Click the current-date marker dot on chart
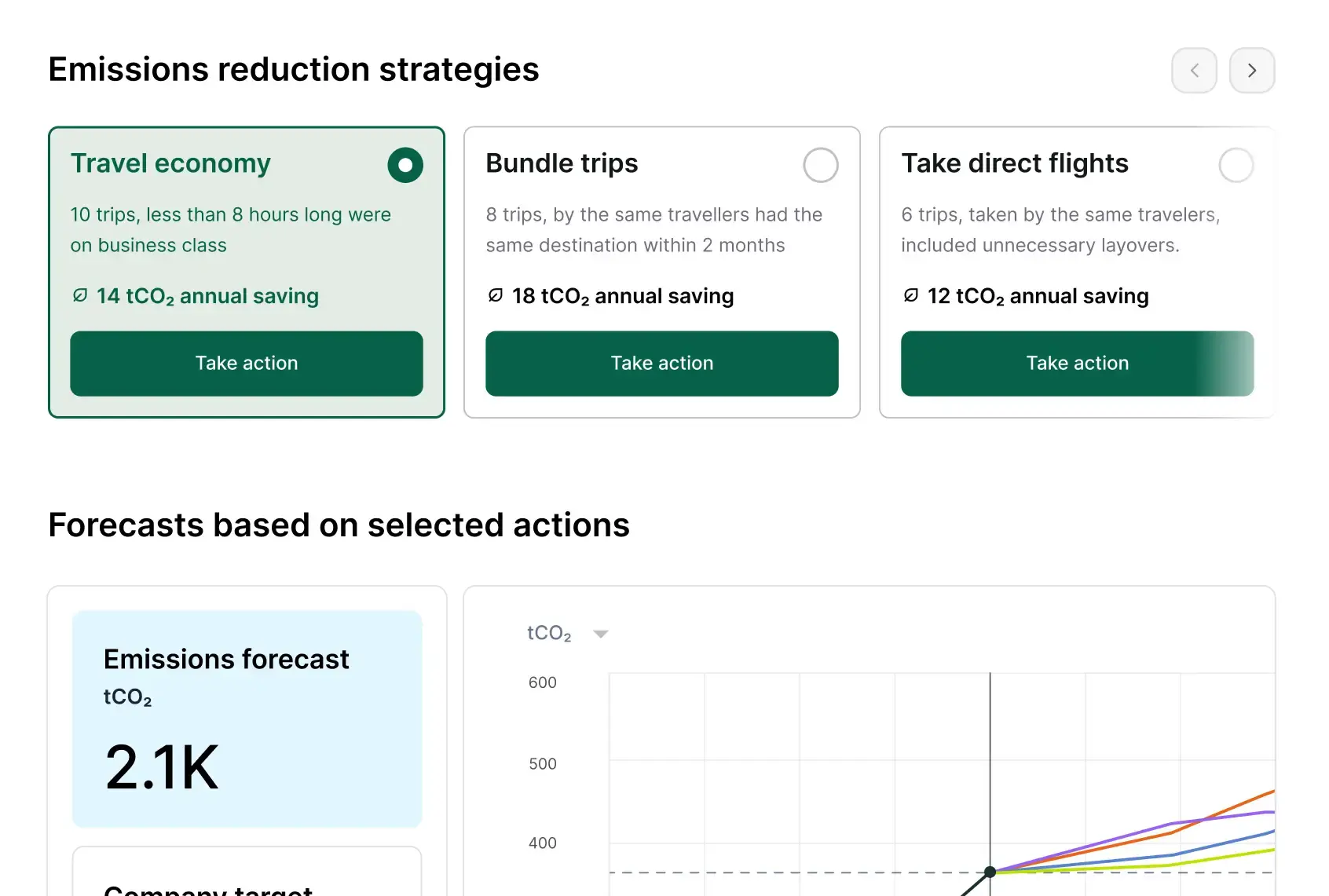Viewport: 1329px width, 896px height. (990, 872)
